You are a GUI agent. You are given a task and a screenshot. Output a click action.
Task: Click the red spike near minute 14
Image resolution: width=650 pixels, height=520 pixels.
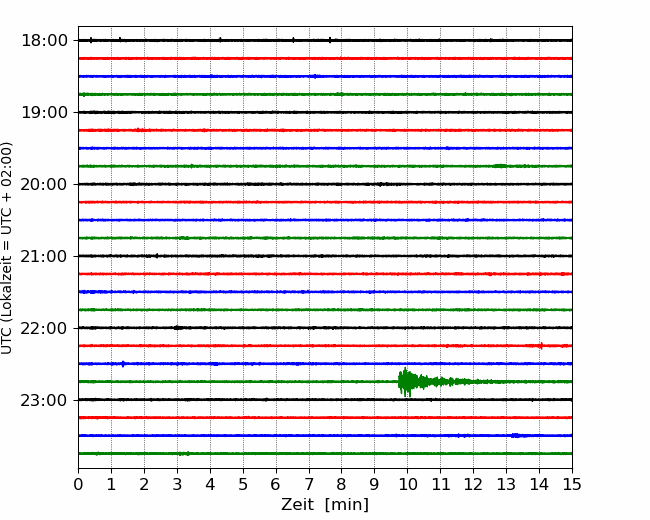pyautogui.click(x=541, y=345)
